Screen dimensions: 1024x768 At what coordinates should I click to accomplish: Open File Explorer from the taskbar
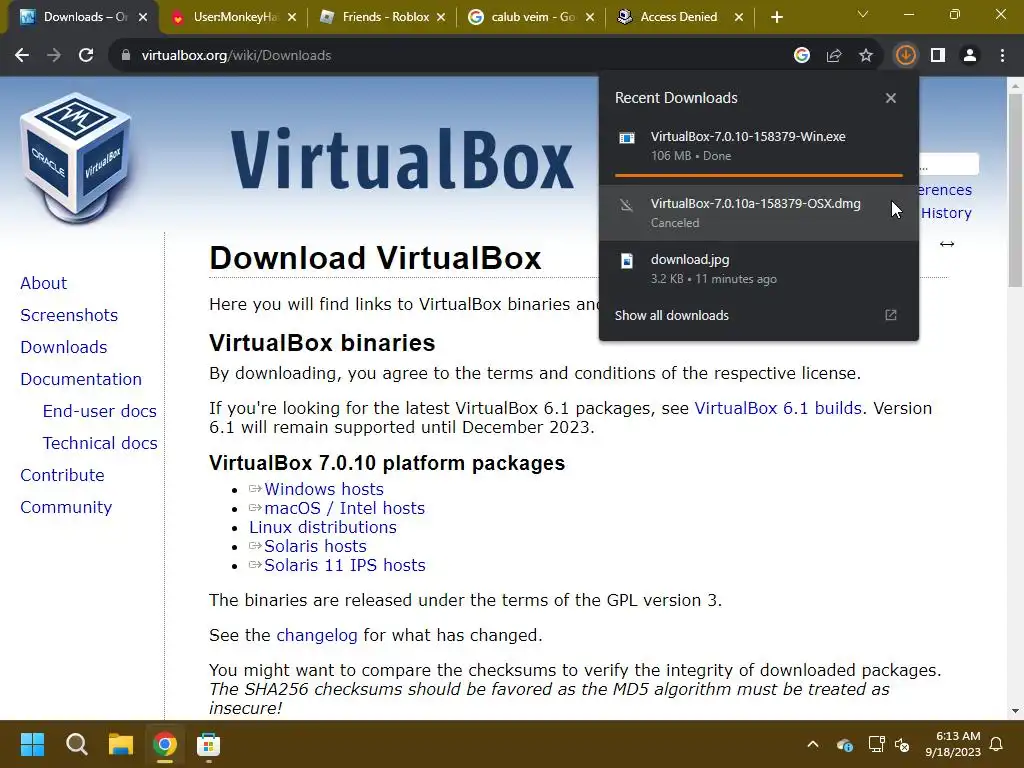(121, 744)
